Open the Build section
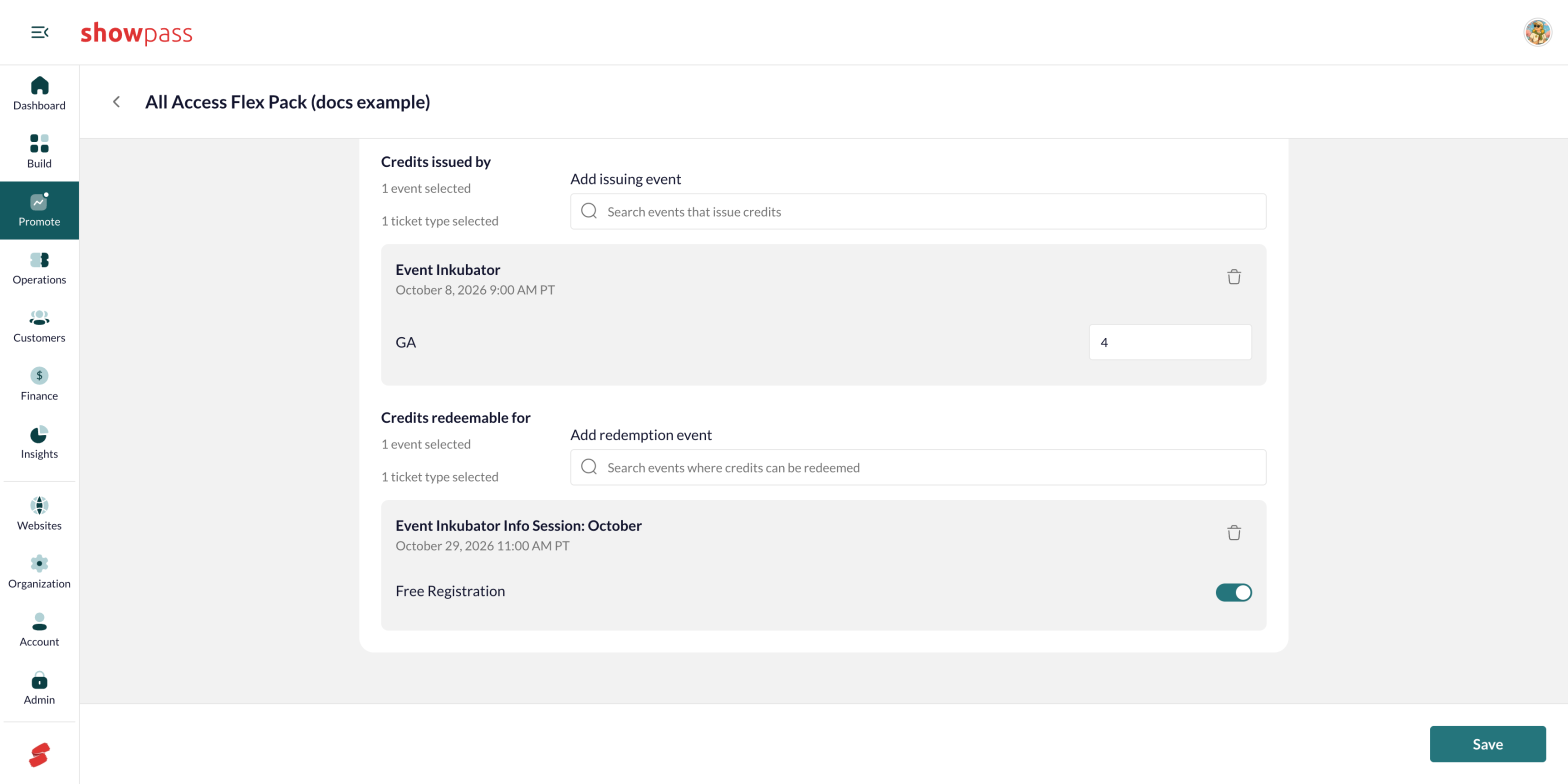The width and height of the screenshot is (1568, 784). tap(39, 152)
